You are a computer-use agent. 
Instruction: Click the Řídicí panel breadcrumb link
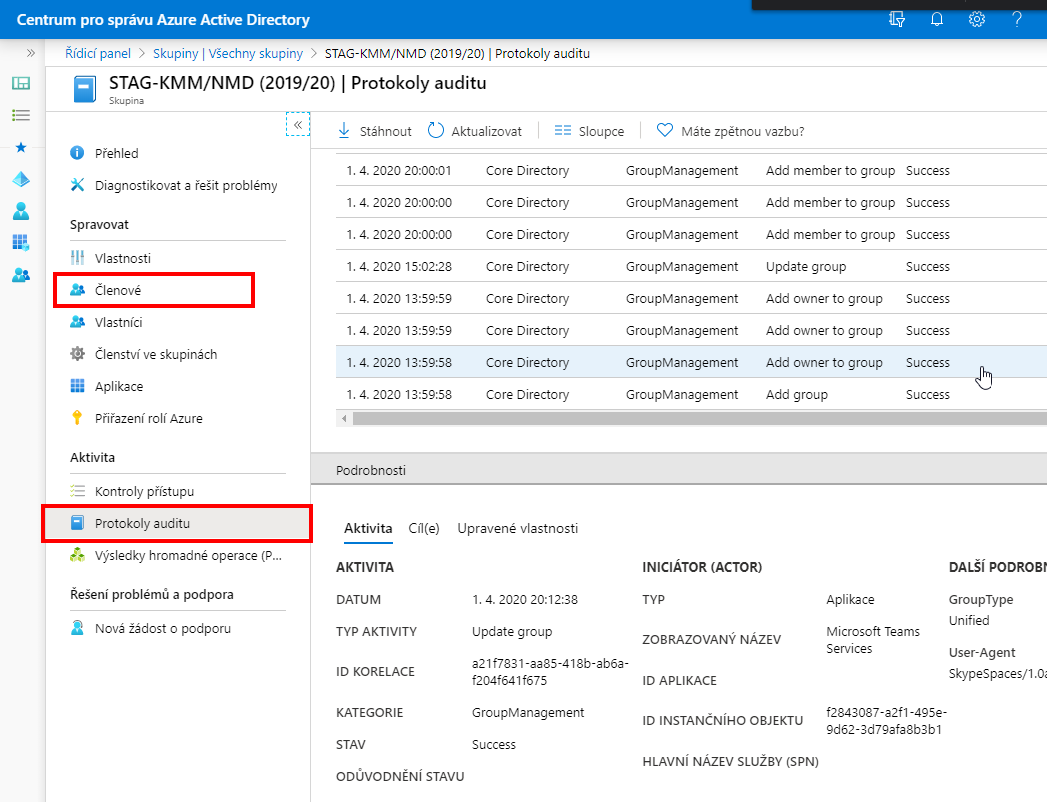click(x=98, y=53)
